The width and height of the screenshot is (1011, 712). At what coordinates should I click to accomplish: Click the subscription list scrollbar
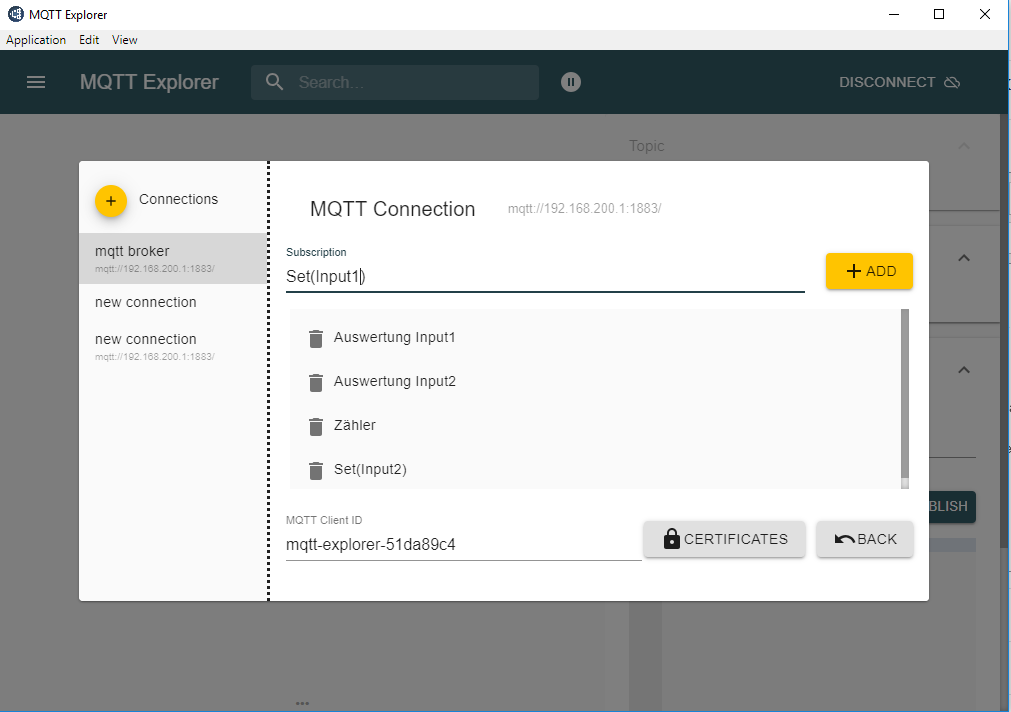click(905, 395)
